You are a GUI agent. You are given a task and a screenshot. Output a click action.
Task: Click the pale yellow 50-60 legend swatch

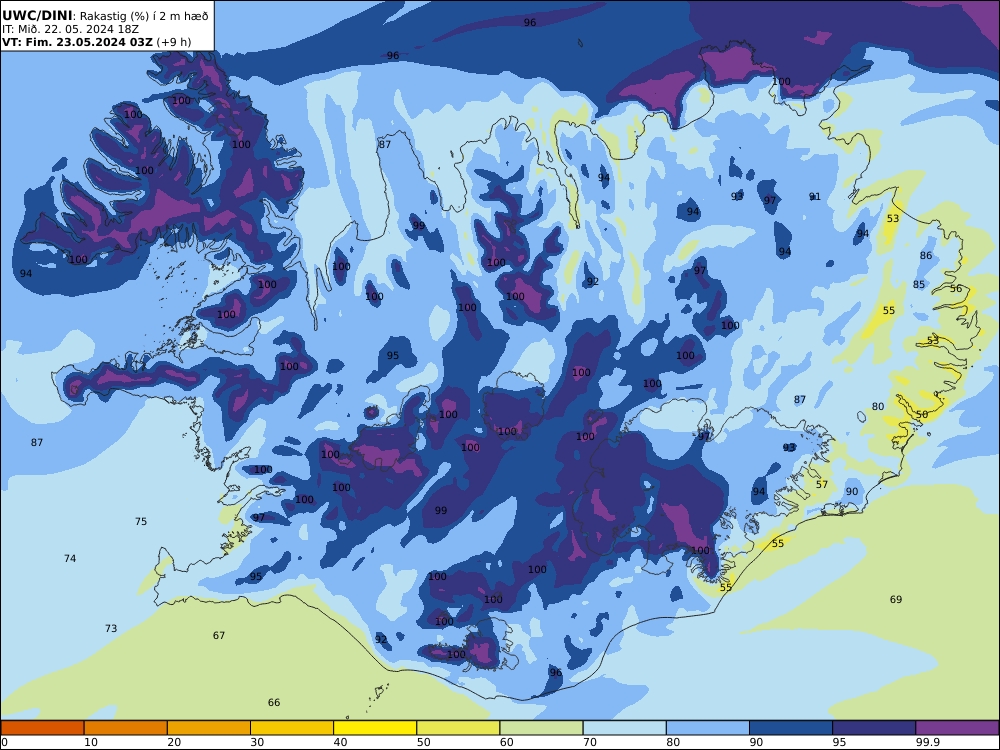coord(458,728)
